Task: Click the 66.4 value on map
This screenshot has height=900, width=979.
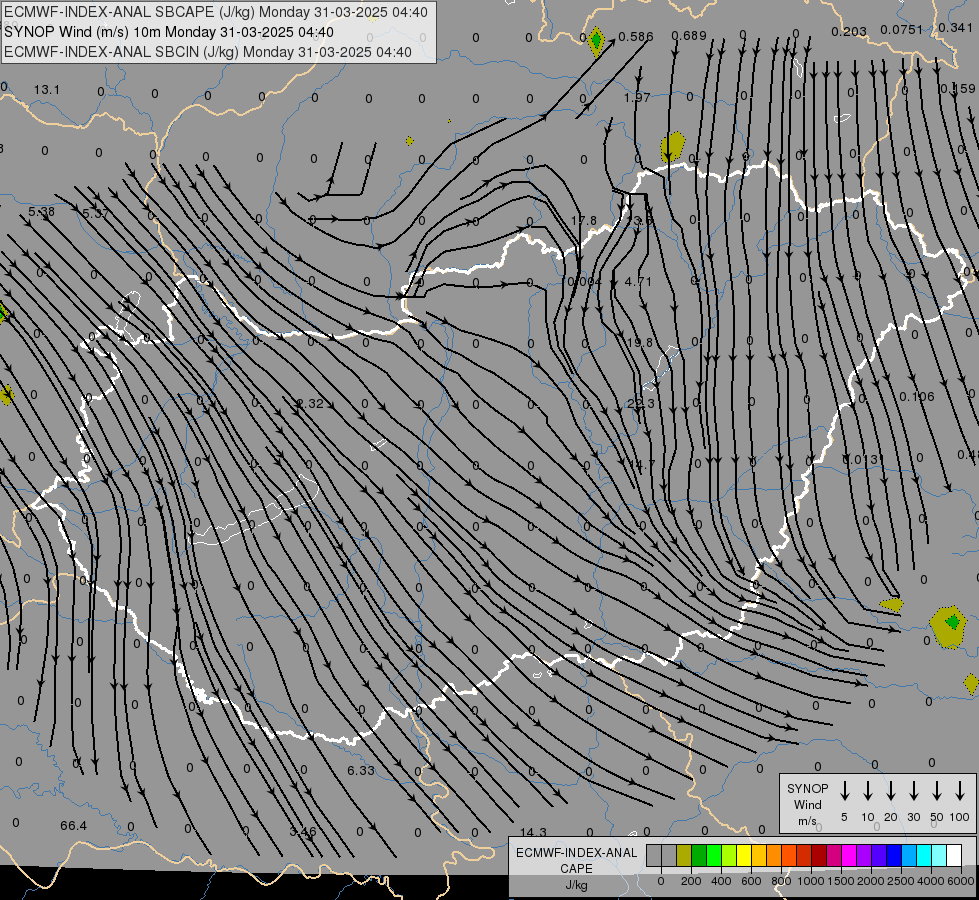Action: click(74, 826)
